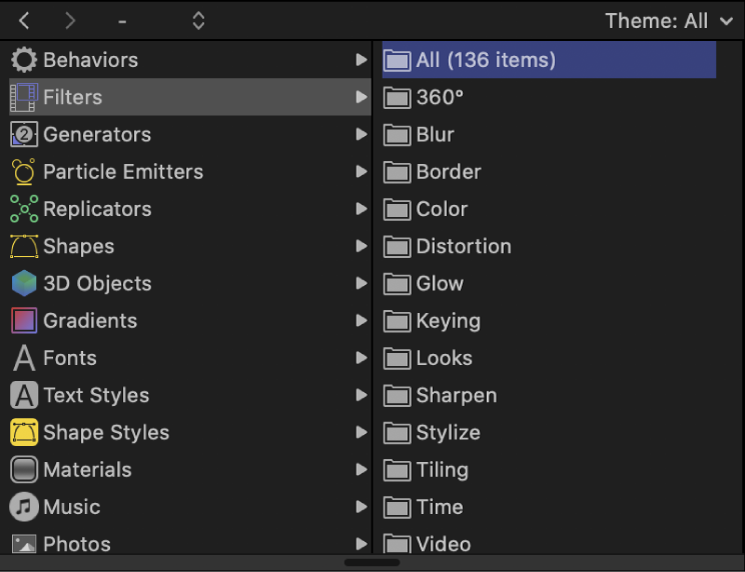The width and height of the screenshot is (745, 572).
Task: Expand the Text Styles disclosure arrow
Action: pyautogui.click(x=361, y=396)
